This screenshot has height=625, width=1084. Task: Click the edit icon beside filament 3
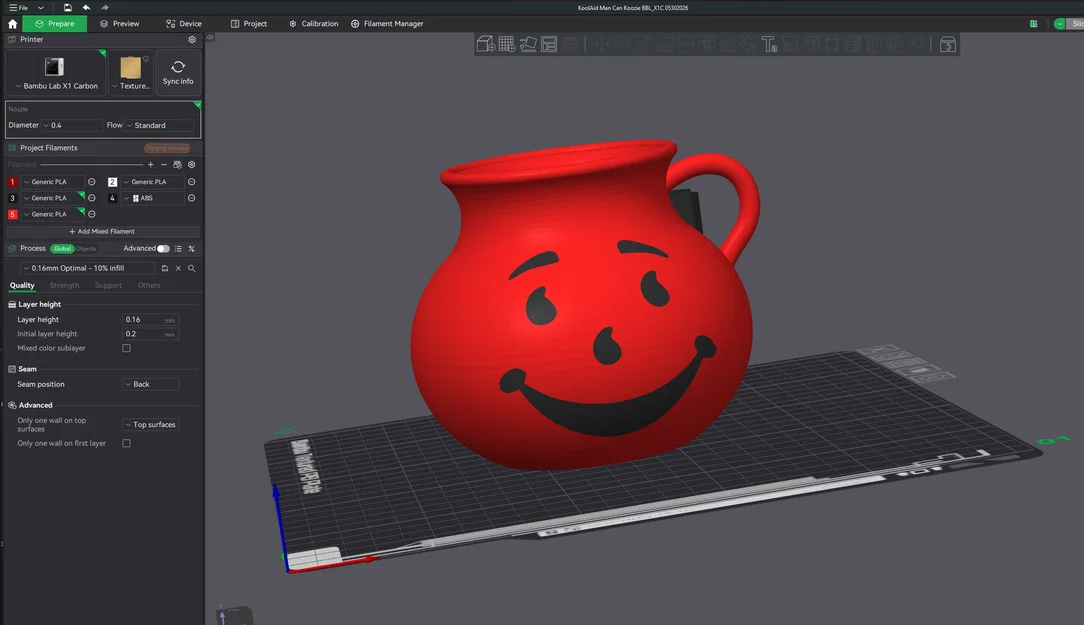click(x=91, y=198)
